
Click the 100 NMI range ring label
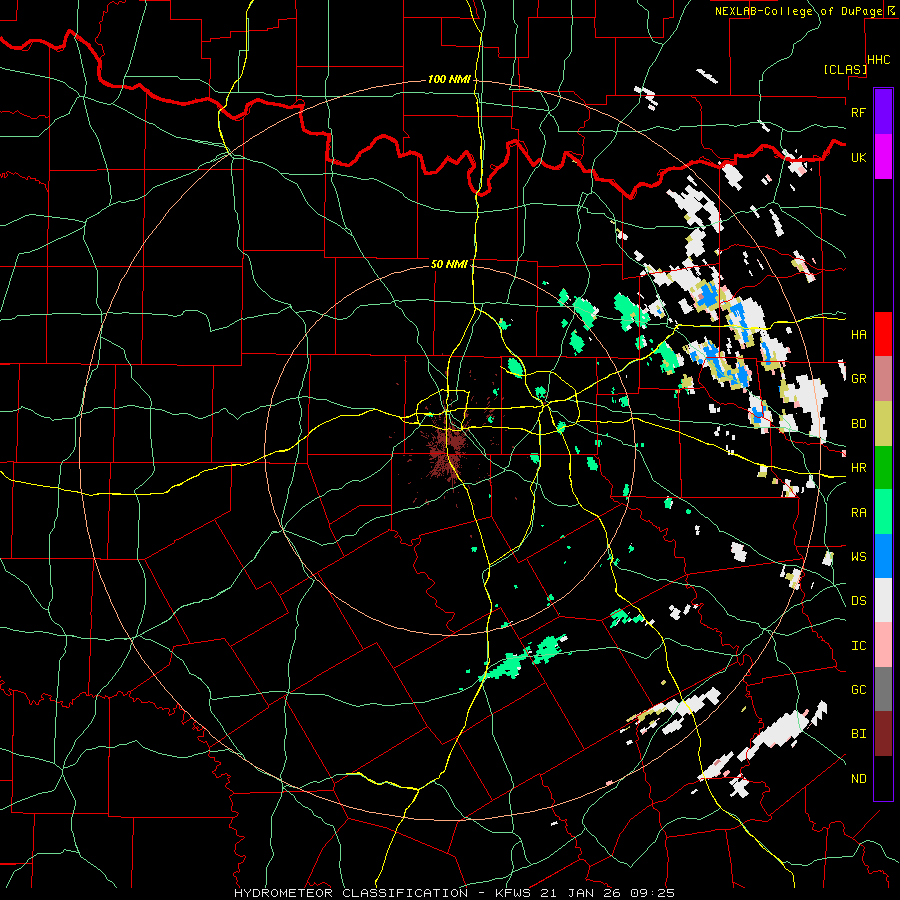tap(449, 79)
